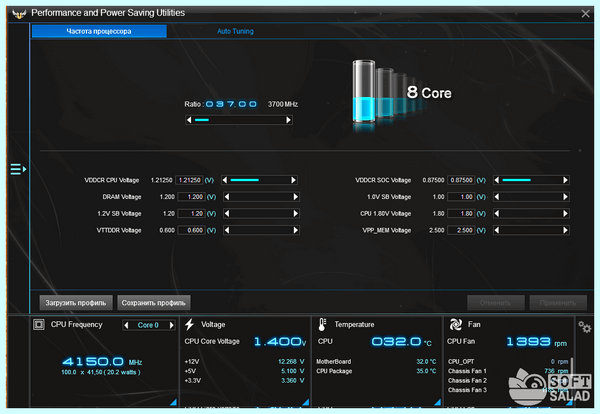Increase VPP_MEM Voltage right arrow
Image resolution: width=600 pixels, height=414 pixels.
coord(565,230)
